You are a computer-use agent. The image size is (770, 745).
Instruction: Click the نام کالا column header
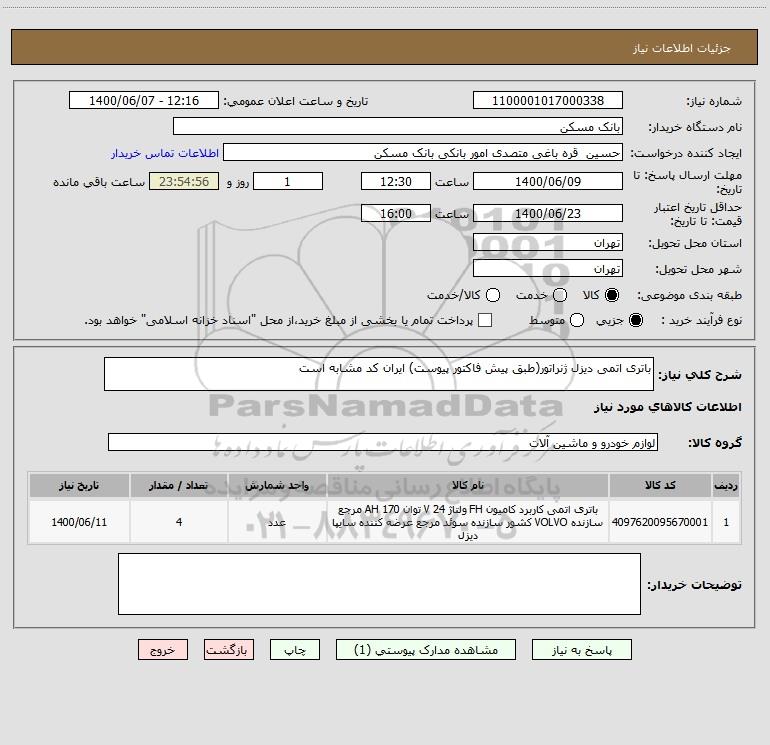coord(468,485)
